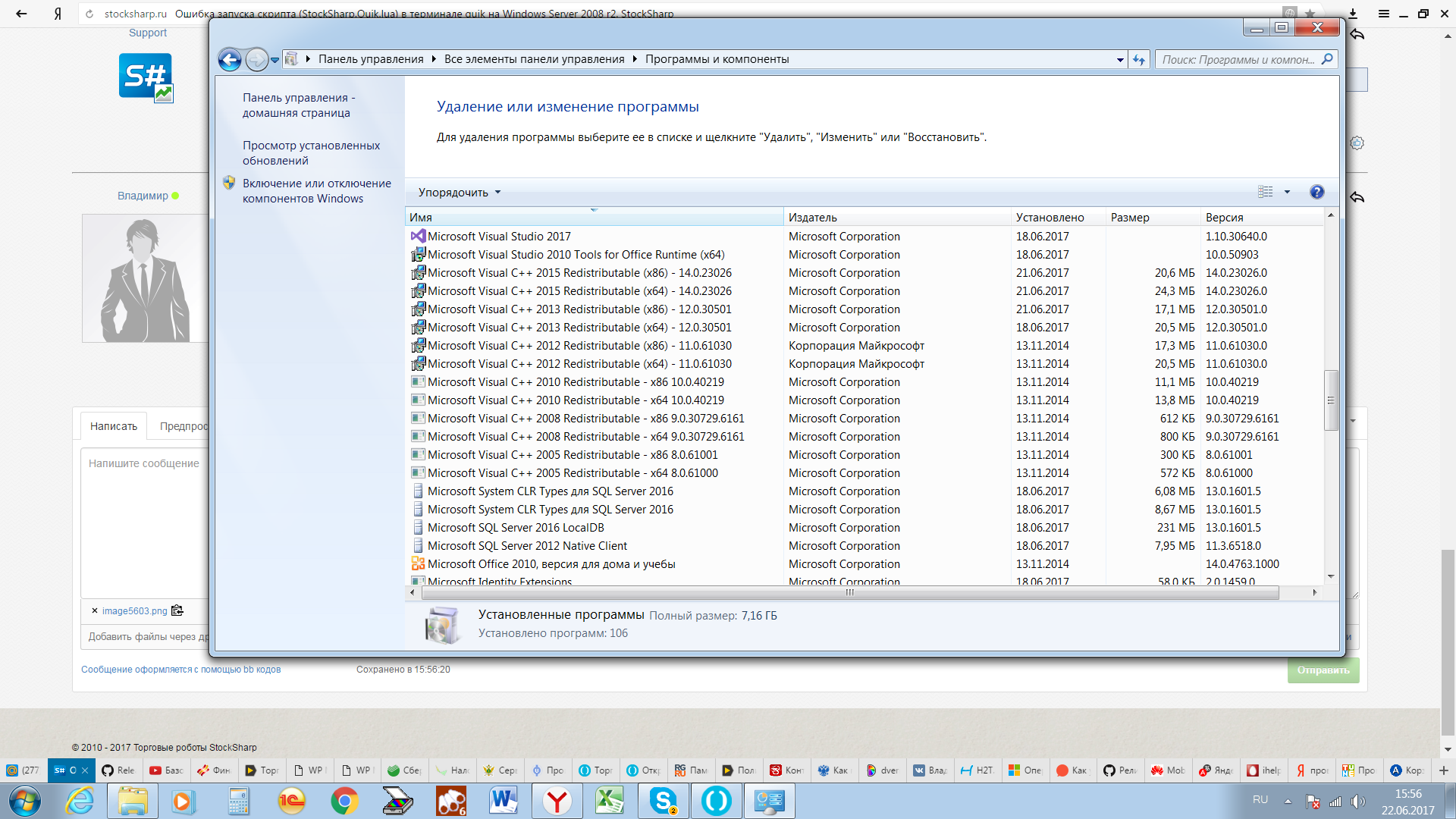1456x819 pixels.
Task: Click Панель управления breadcrumb in address bar
Action: coord(371,59)
